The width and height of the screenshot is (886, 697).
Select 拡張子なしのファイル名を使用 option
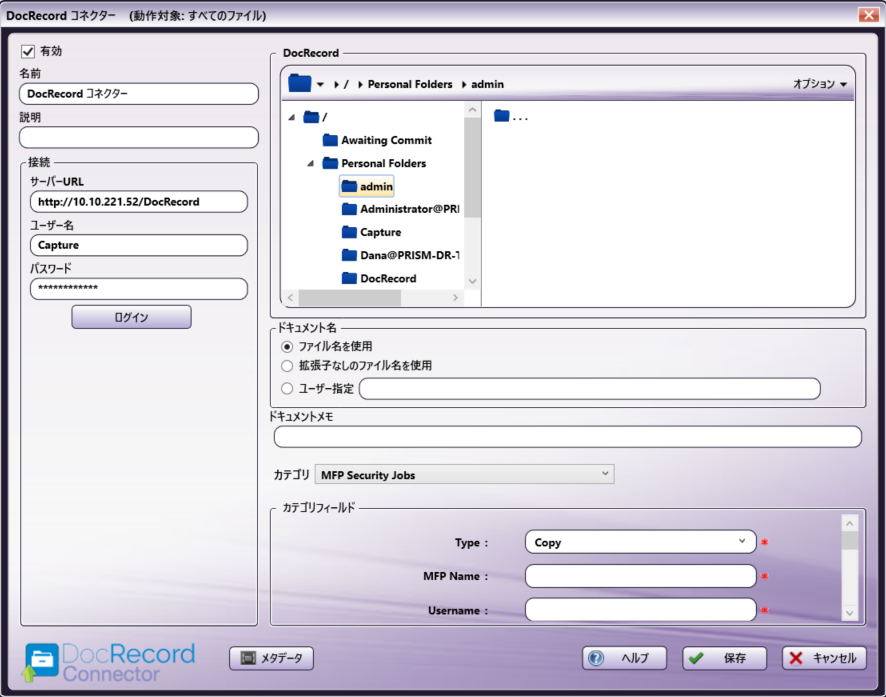pyautogui.click(x=287, y=366)
